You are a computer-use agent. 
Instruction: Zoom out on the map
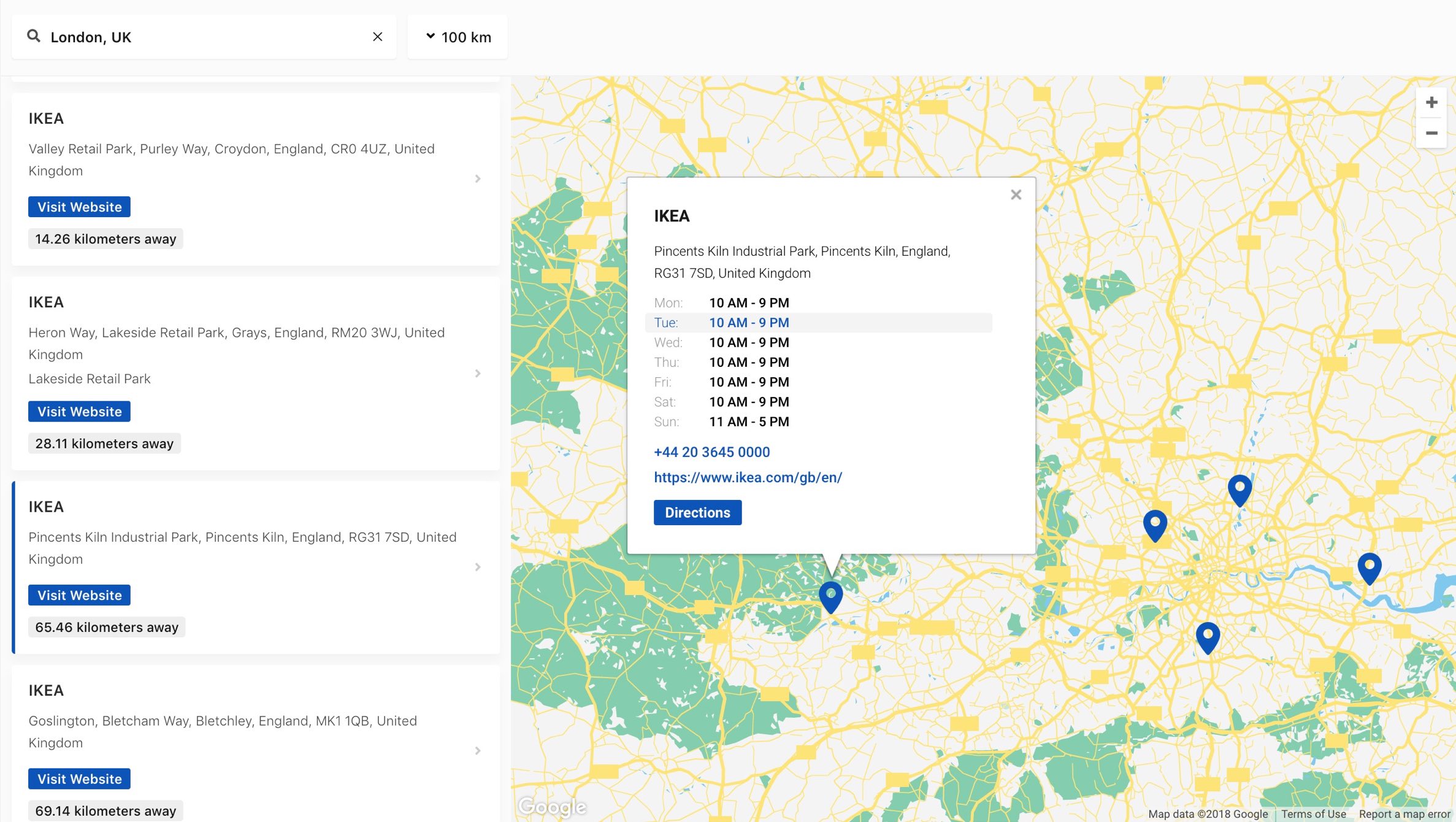pos(1431,133)
